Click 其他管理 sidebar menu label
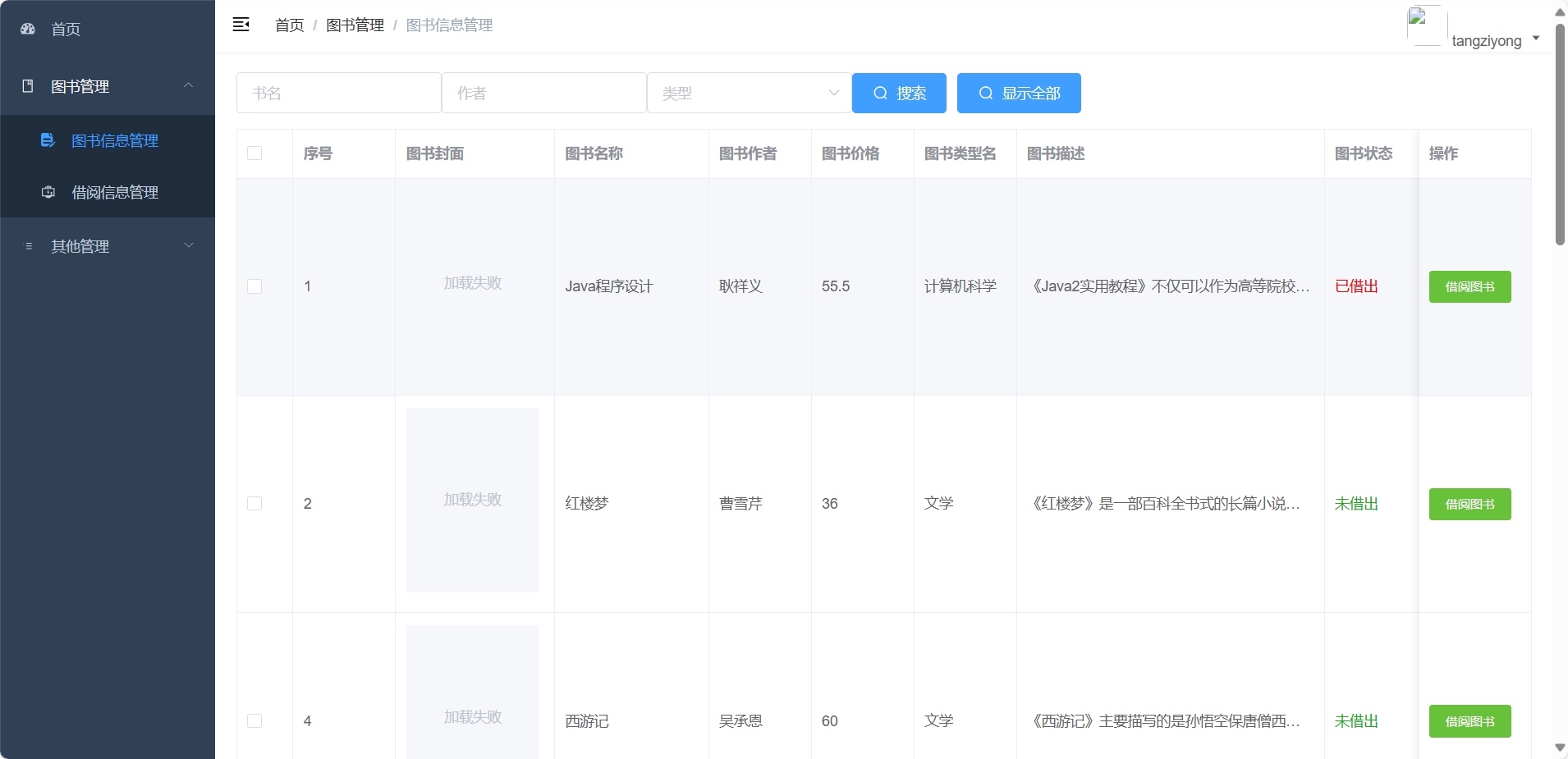 point(80,246)
